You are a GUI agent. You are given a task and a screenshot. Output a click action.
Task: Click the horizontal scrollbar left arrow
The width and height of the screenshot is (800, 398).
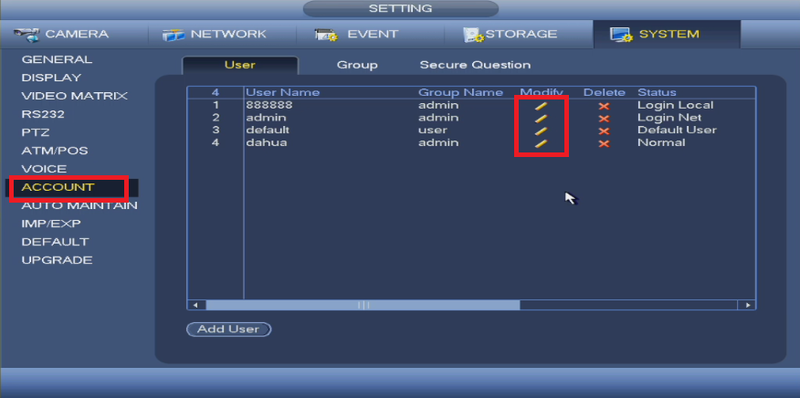click(x=196, y=305)
